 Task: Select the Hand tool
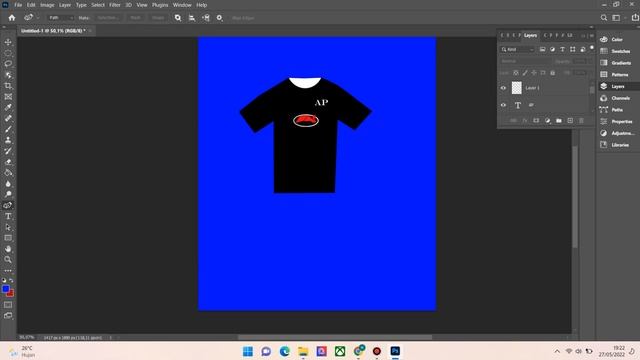(x=8, y=249)
